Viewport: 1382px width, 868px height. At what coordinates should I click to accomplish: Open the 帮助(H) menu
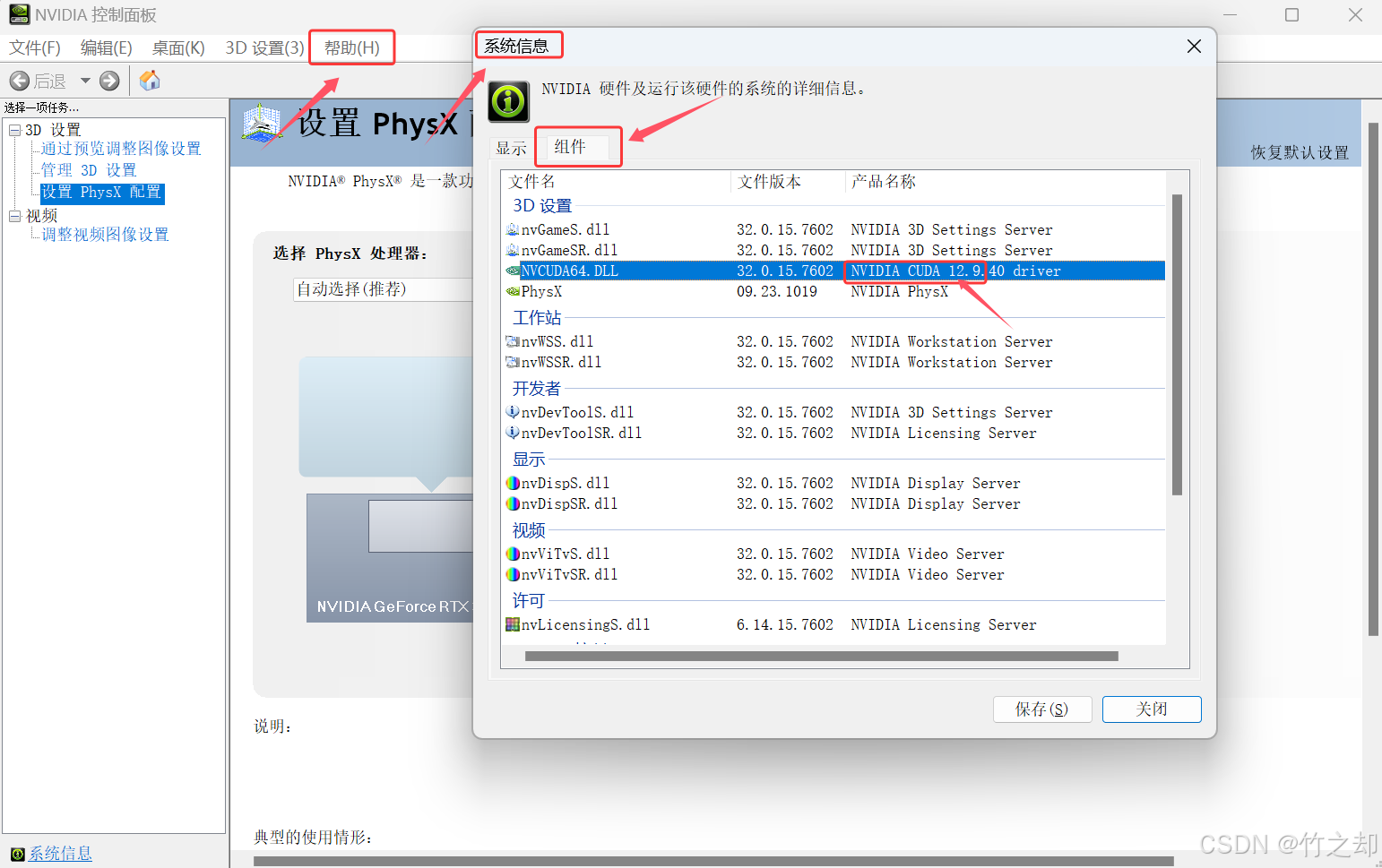(352, 47)
